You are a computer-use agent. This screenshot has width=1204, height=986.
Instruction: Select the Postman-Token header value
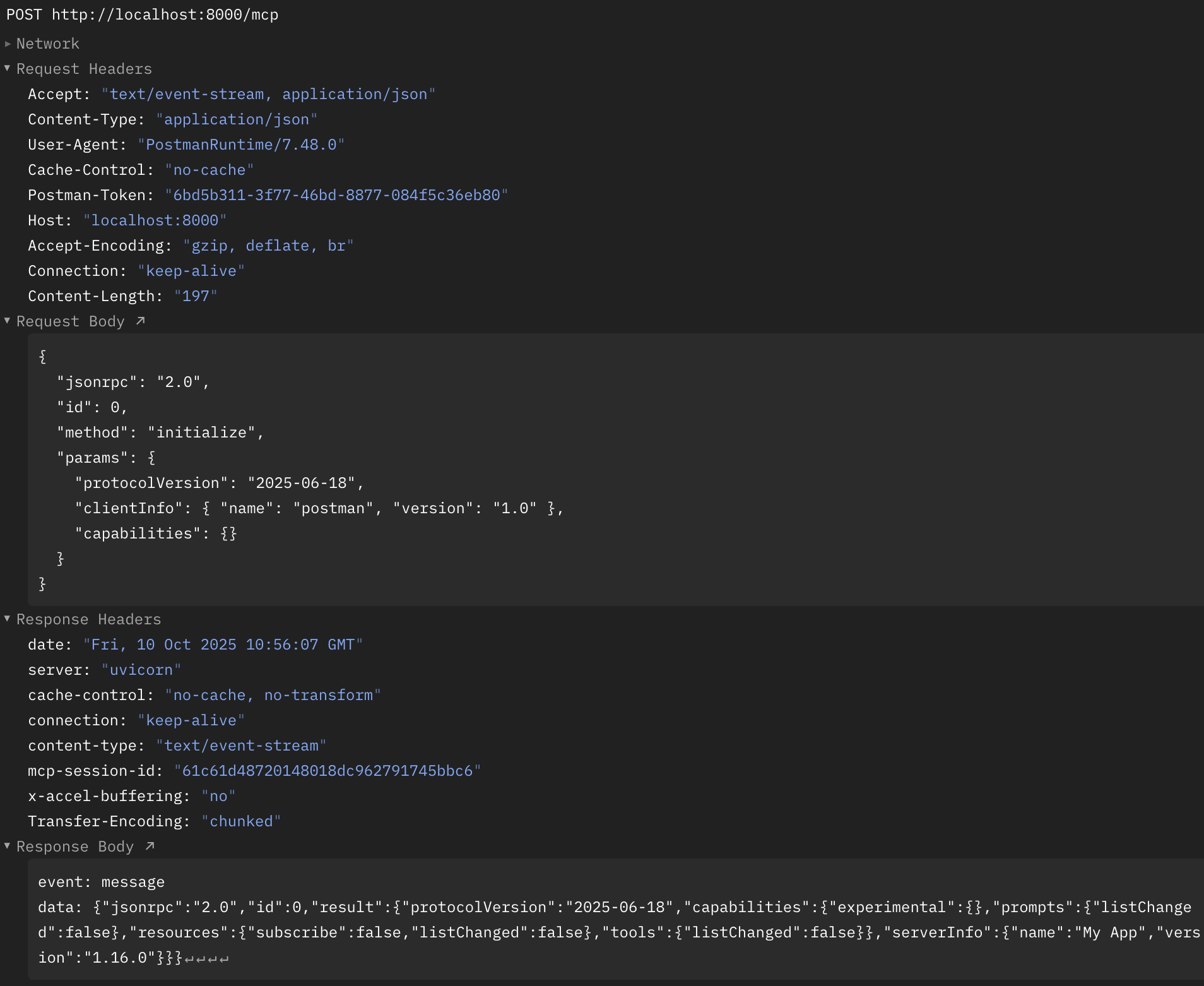point(337,194)
